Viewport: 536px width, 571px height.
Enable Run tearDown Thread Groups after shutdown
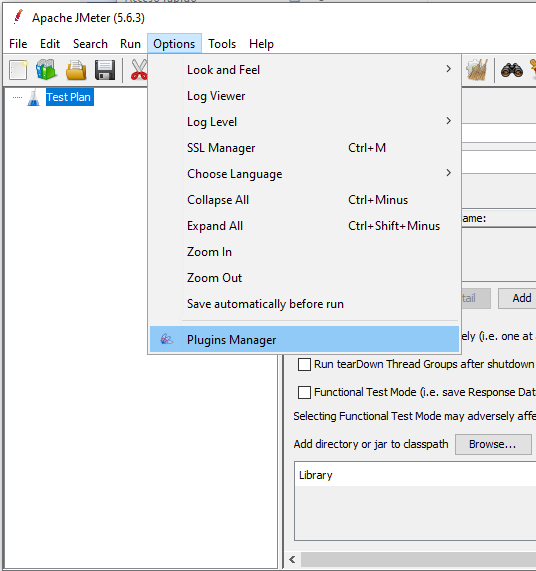click(304, 364)
